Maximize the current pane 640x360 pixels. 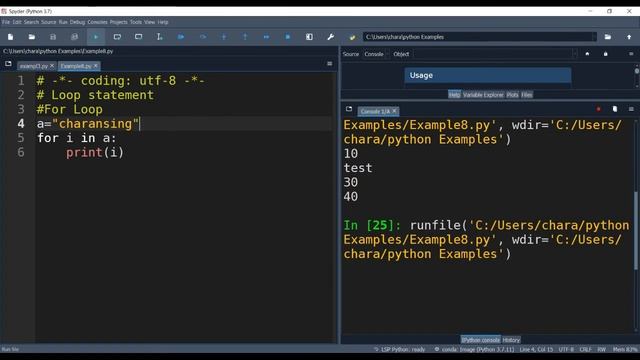point(309,37)
